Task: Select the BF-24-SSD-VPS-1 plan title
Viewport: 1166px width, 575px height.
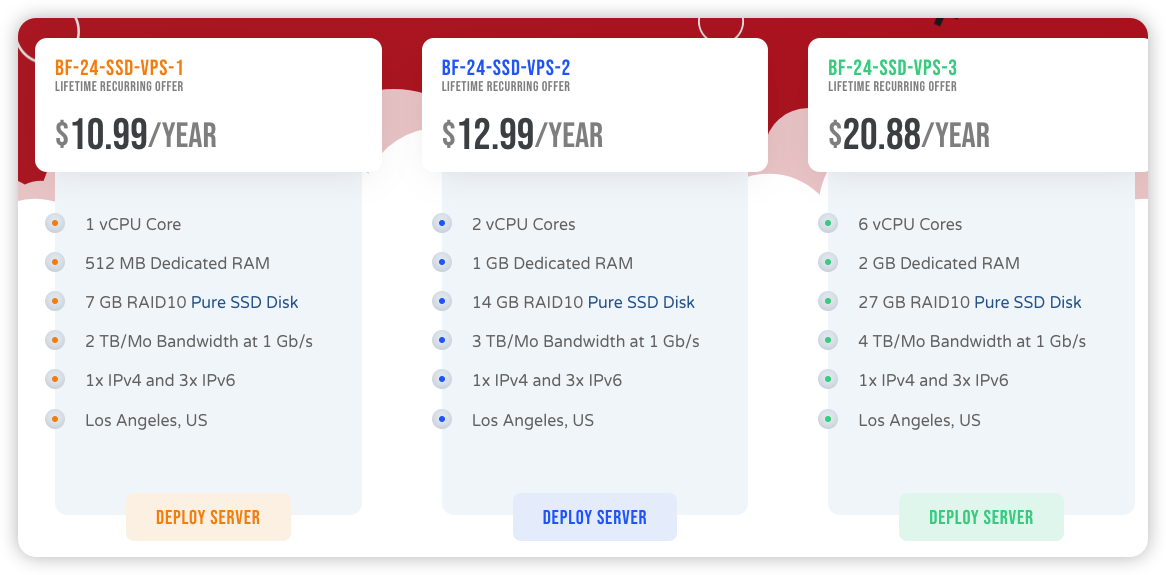Action: (x=119, y=68)
